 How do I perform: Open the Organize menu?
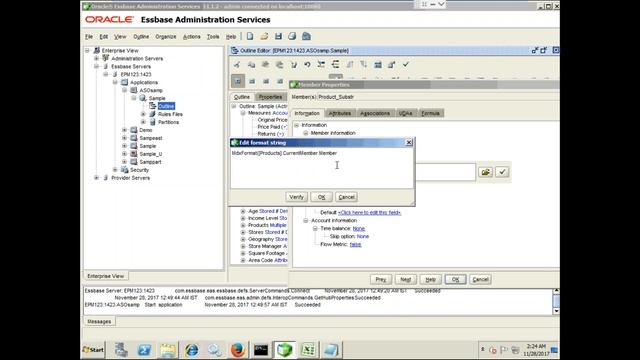[x=166, y=37]
